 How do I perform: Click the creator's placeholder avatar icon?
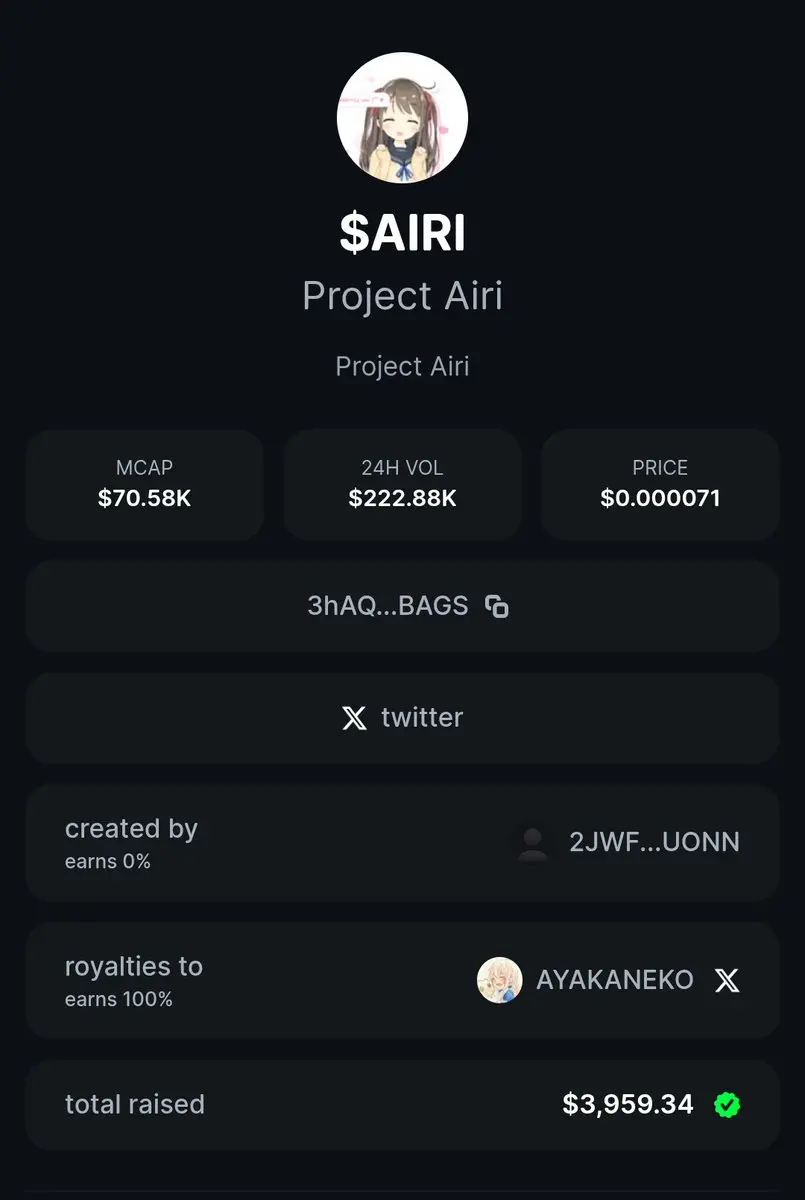tap(533, 843)
